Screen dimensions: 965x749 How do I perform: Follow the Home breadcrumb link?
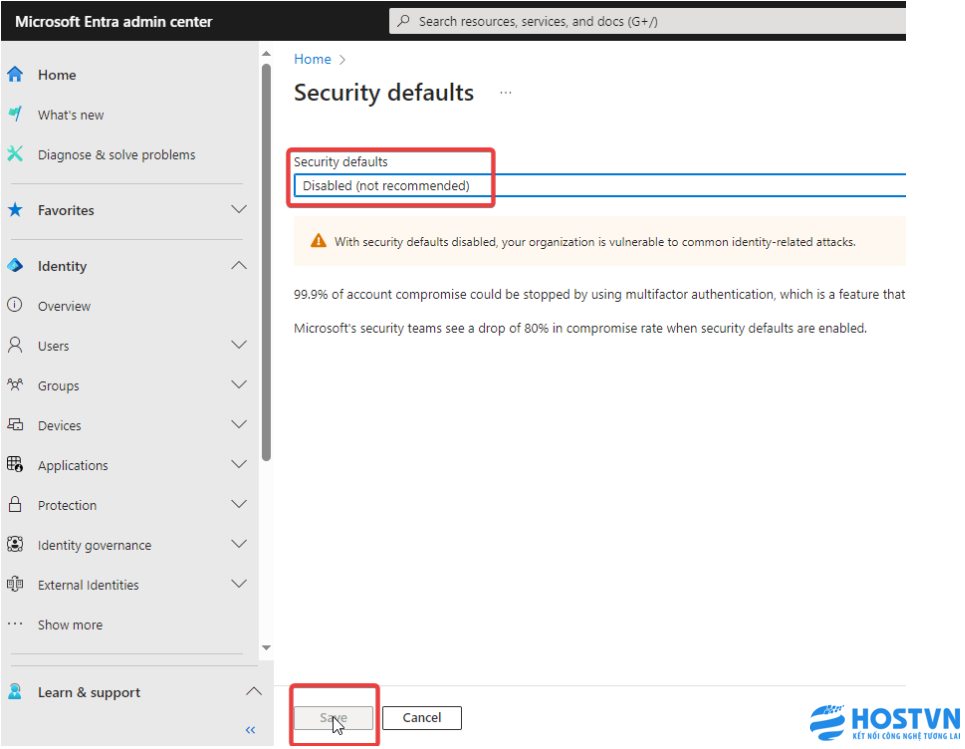pyautogui.click(x=312, y=59)
